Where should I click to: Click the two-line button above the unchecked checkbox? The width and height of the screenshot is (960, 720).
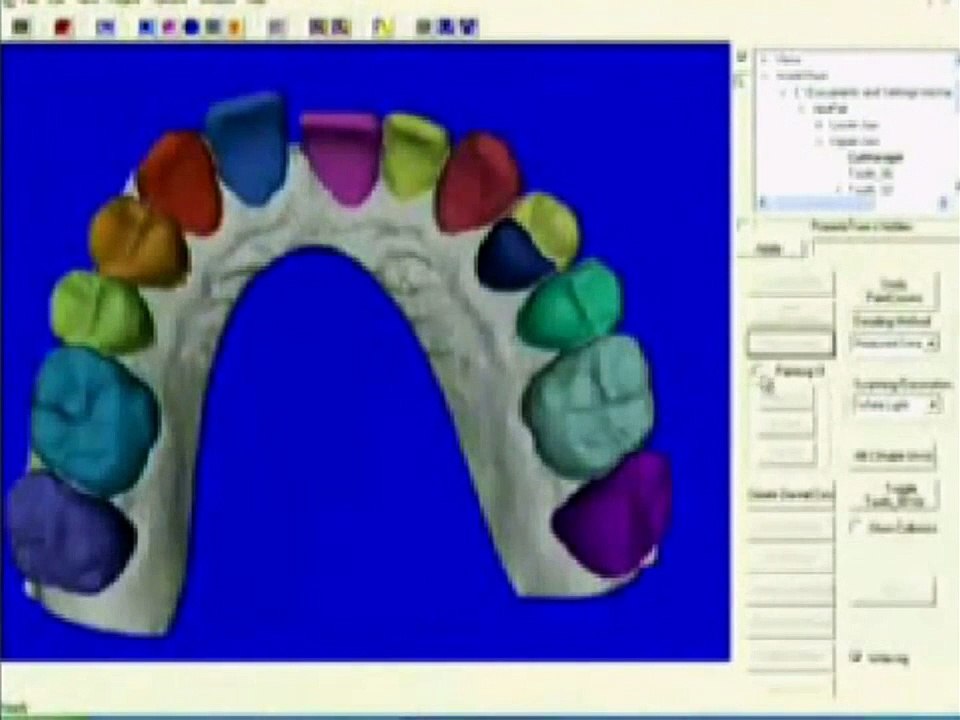click(x=894, y=495)
